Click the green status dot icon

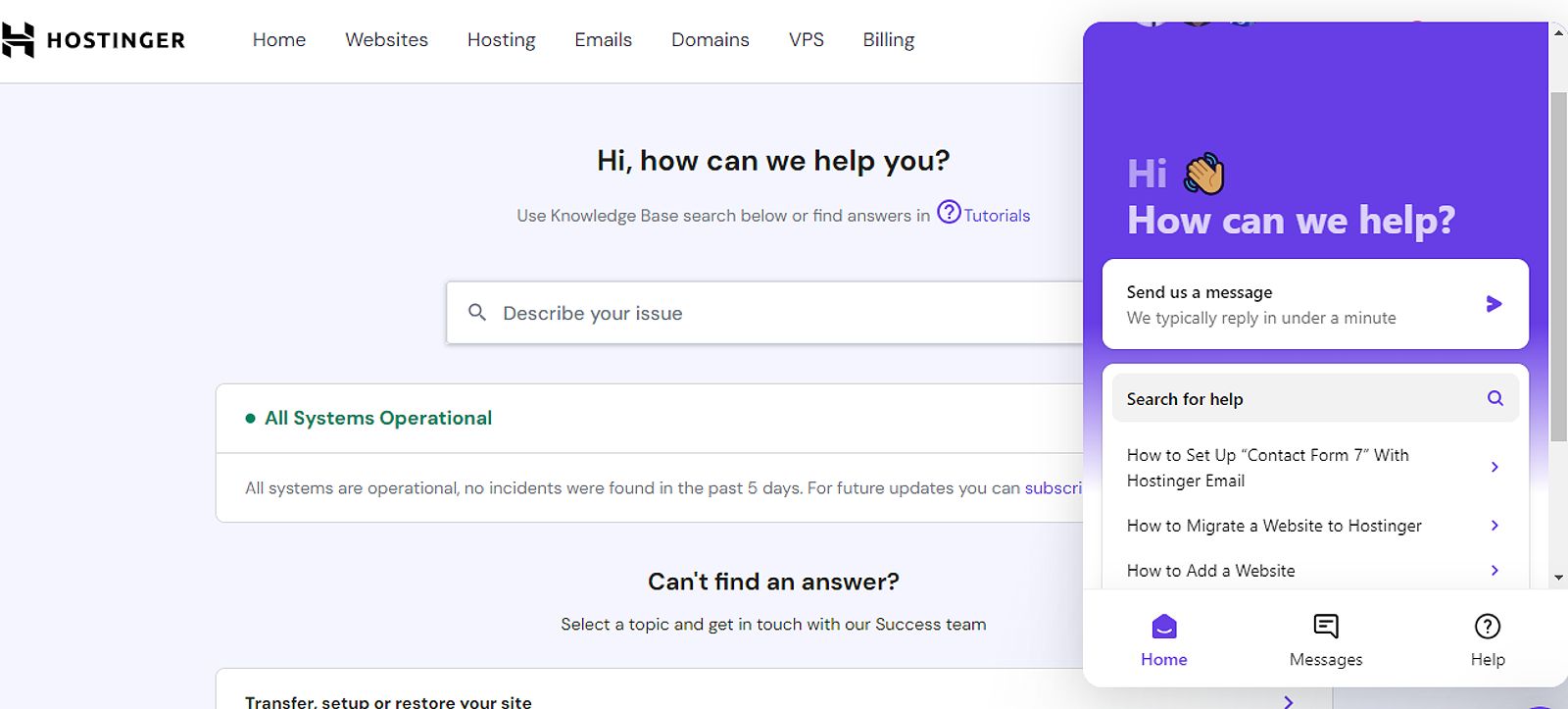click(x=250, y=419)
